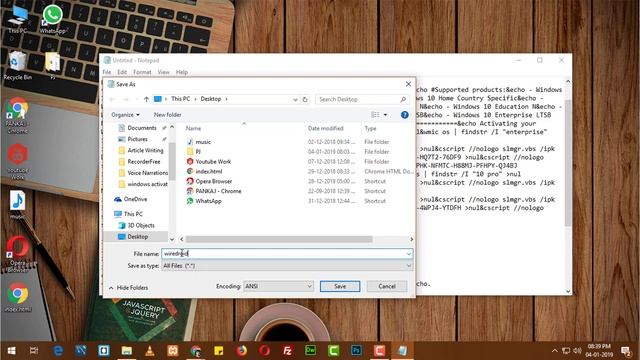Open Save As dialog help icon
This screenshot has height=360, width=640.
coord(404,115)
